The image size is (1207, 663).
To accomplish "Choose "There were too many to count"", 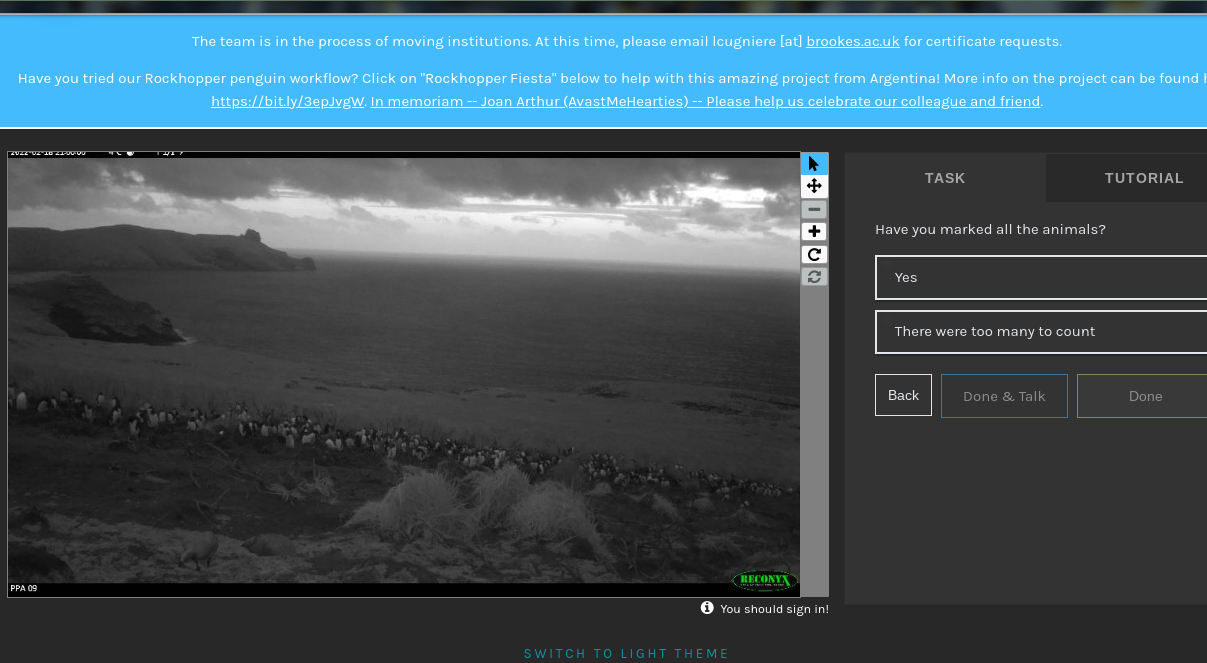I will coord(1041,331).
